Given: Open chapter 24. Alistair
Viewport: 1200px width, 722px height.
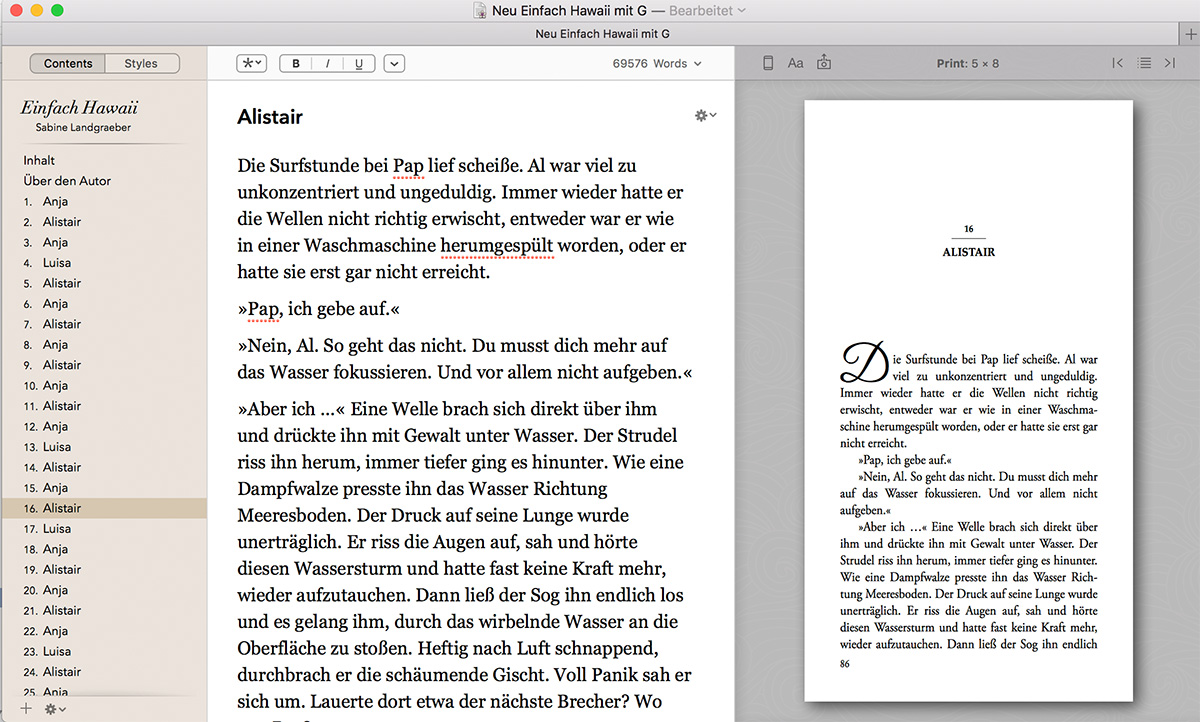Looking at the screenshot, I should [103, 672].
